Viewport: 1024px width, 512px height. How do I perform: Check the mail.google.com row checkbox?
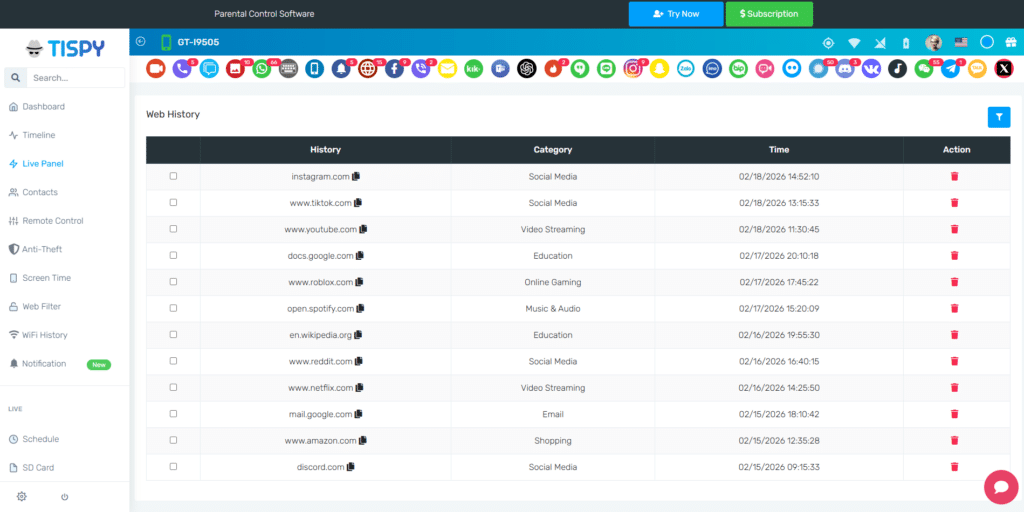[x=173, y=414]
